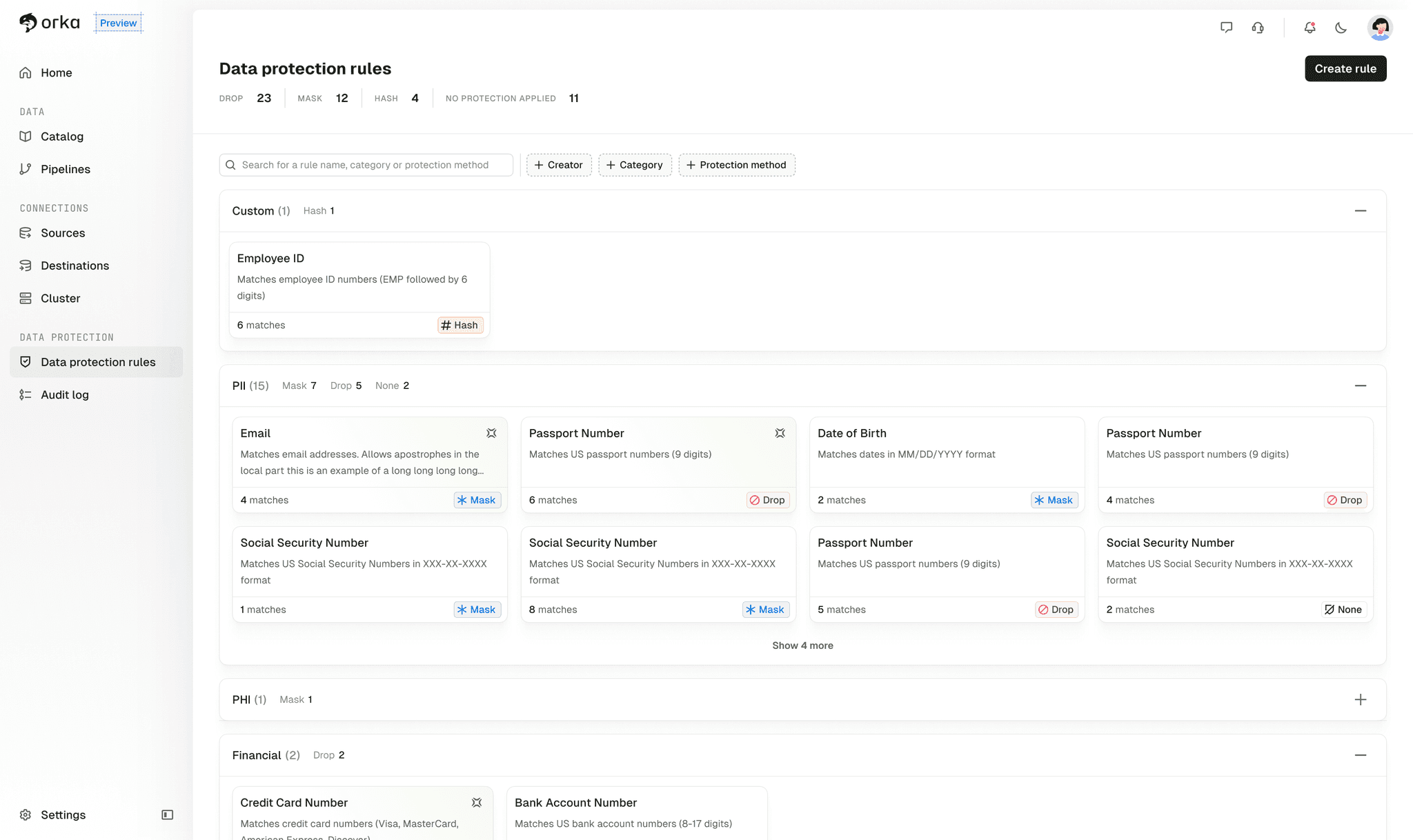This screenshot has height=840, width=1413.
Task: Focus the rule search field
Action: click(x=373, y=165)
